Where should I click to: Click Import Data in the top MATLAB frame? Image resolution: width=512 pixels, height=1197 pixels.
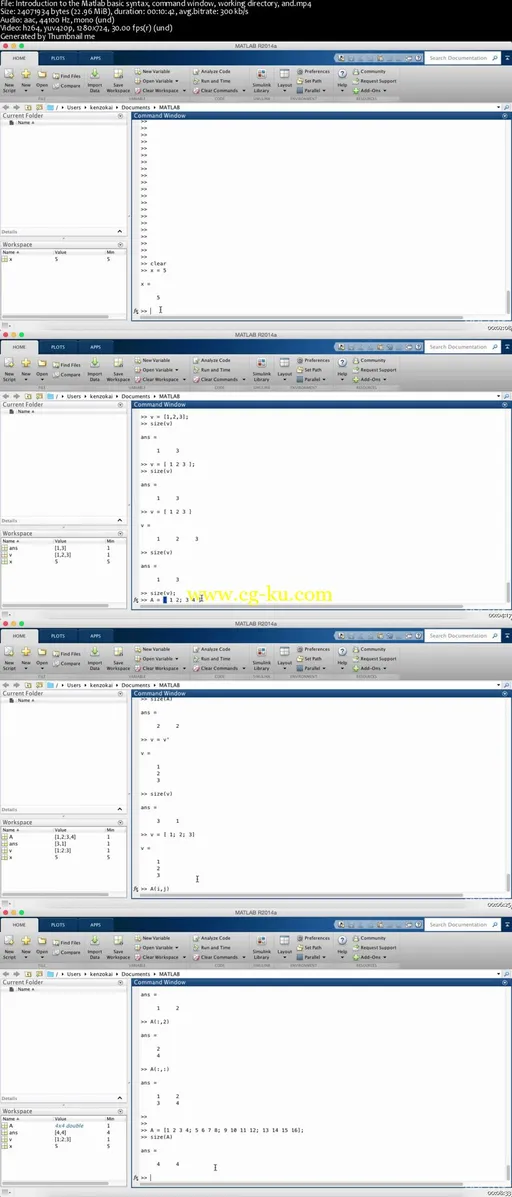[95, 79]
